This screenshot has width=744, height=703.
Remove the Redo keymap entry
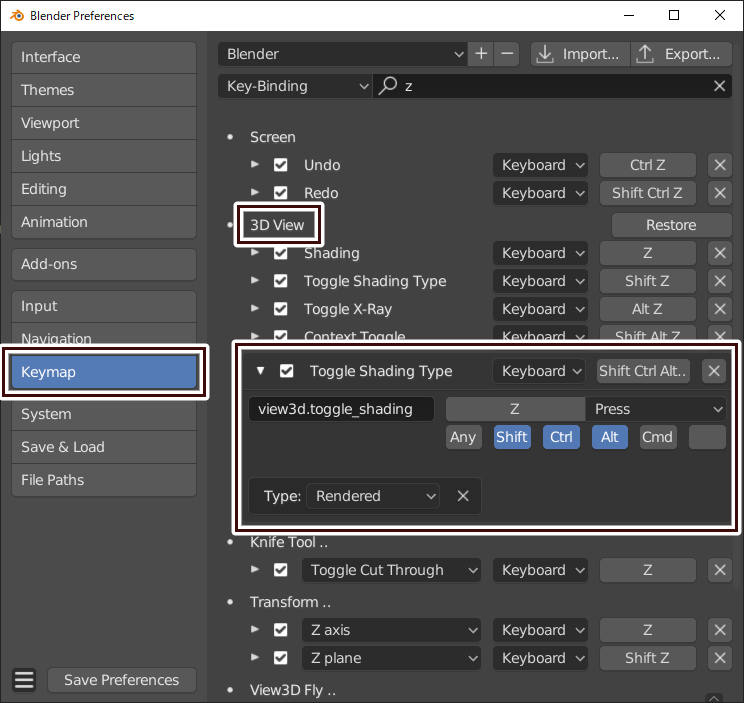tap(719, 193)
